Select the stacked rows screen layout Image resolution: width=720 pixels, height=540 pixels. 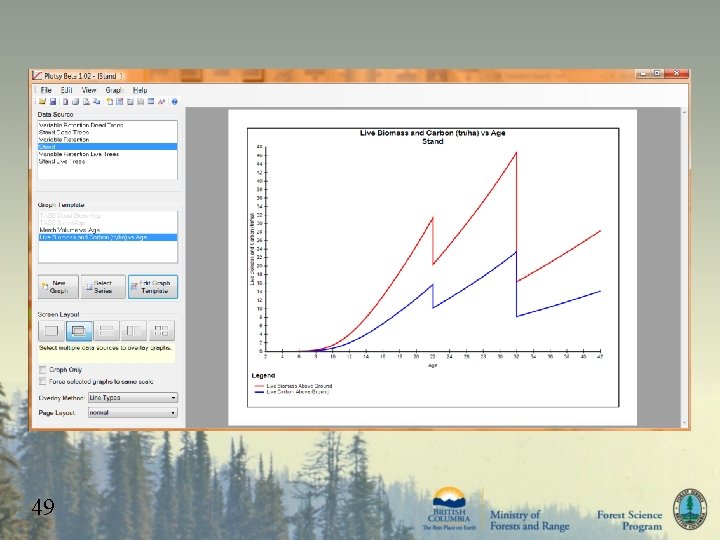[107, 331]
